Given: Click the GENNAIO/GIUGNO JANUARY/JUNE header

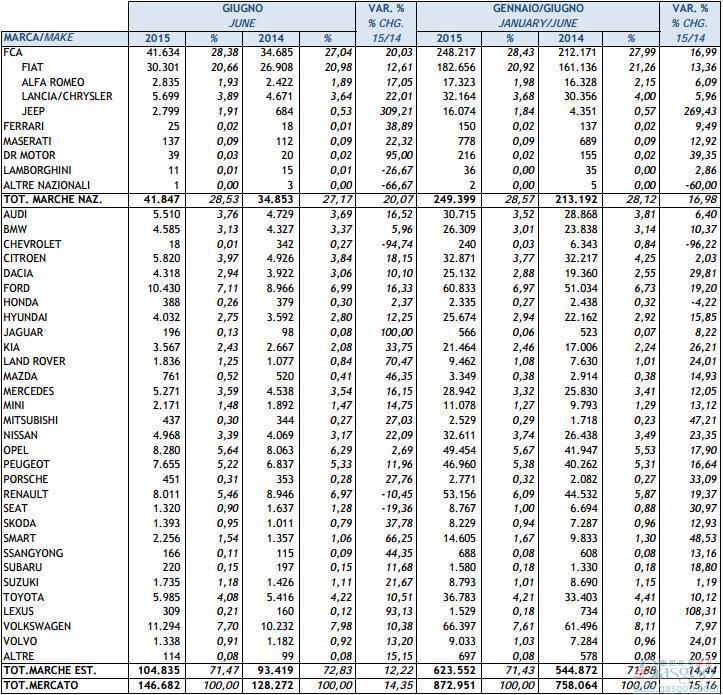Looking at the screenshot, I should 538,16.
